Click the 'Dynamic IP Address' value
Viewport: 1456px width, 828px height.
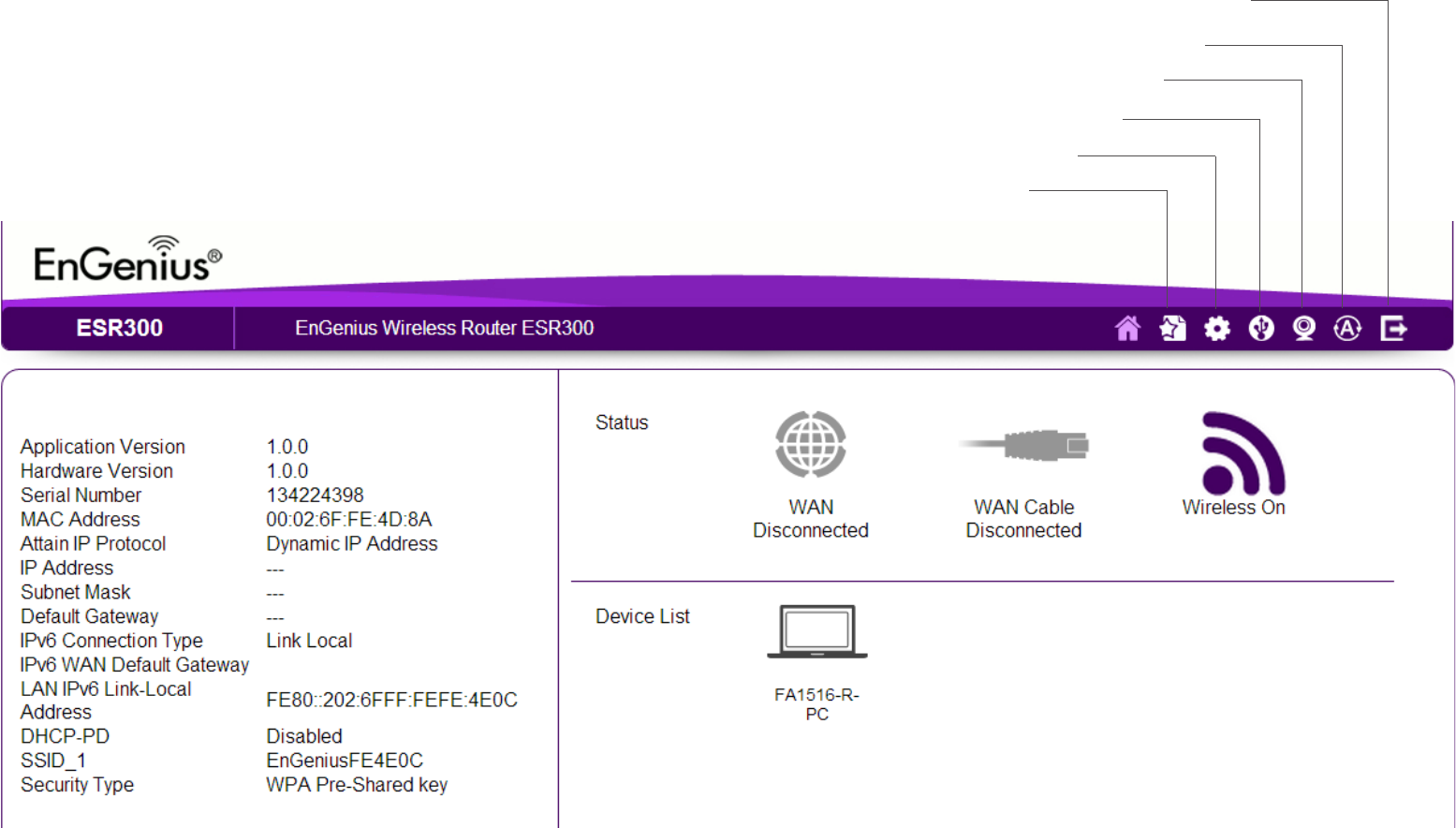(352, 543)
